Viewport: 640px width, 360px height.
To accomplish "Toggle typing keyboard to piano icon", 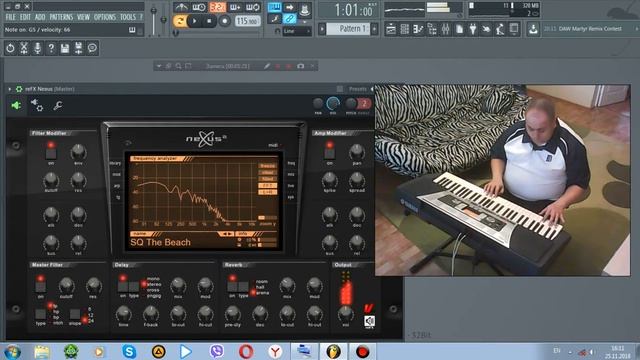I will pyautogui.click(x=274, y=7).
